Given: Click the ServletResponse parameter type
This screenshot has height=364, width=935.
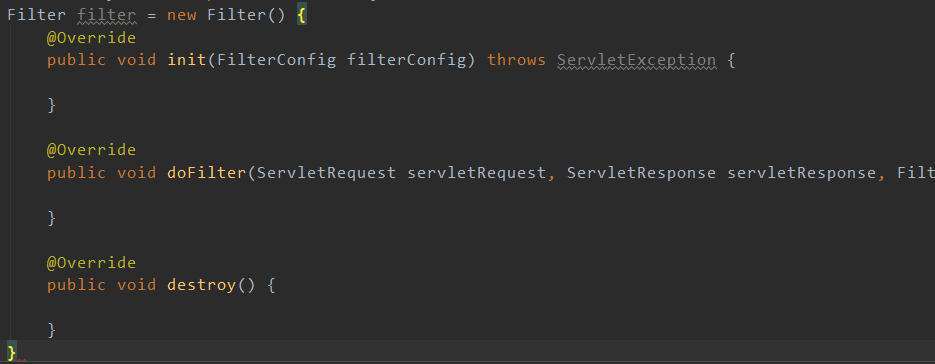Looking at the screenshot, I should tap(641, 173).
